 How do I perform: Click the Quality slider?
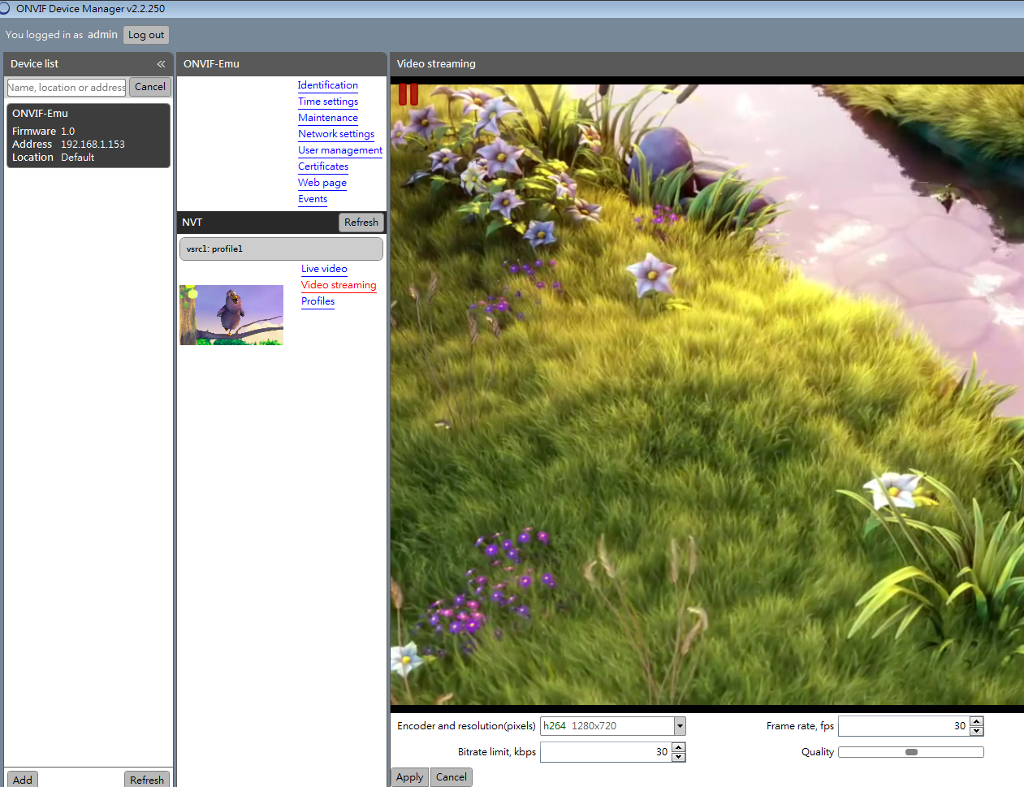[910, 752]
